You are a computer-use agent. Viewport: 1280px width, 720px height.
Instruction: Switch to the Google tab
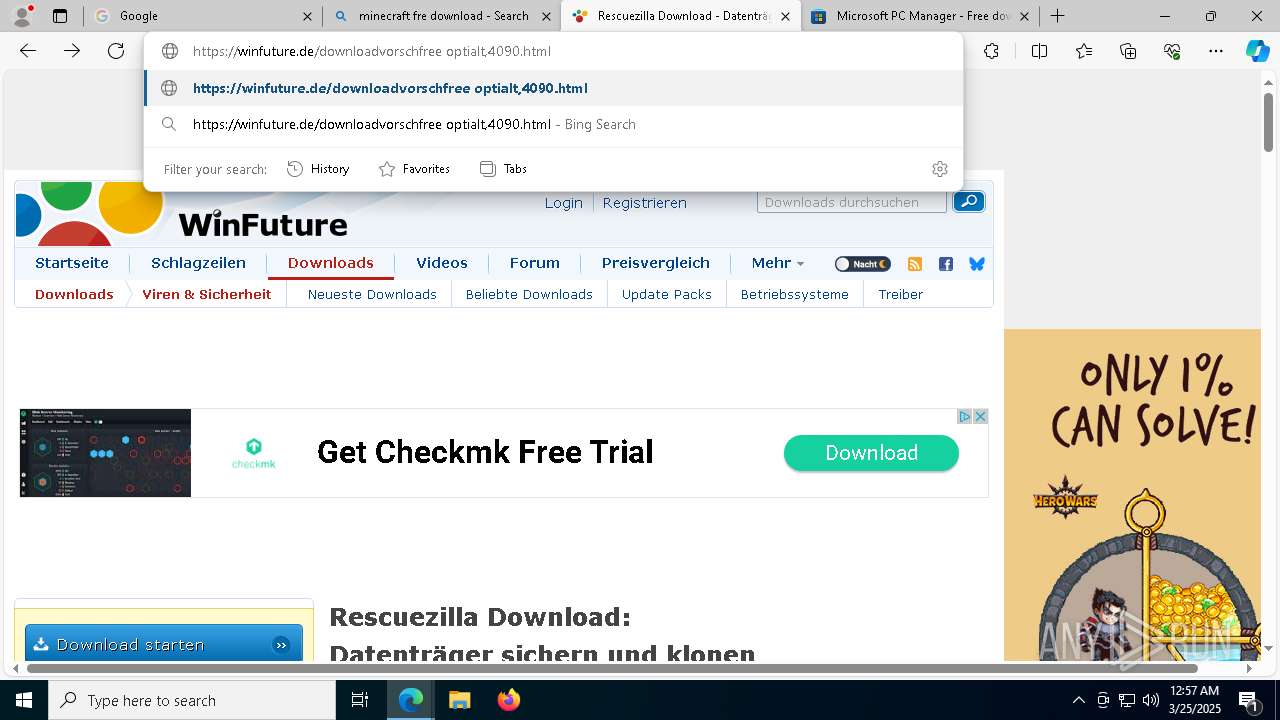204,16
